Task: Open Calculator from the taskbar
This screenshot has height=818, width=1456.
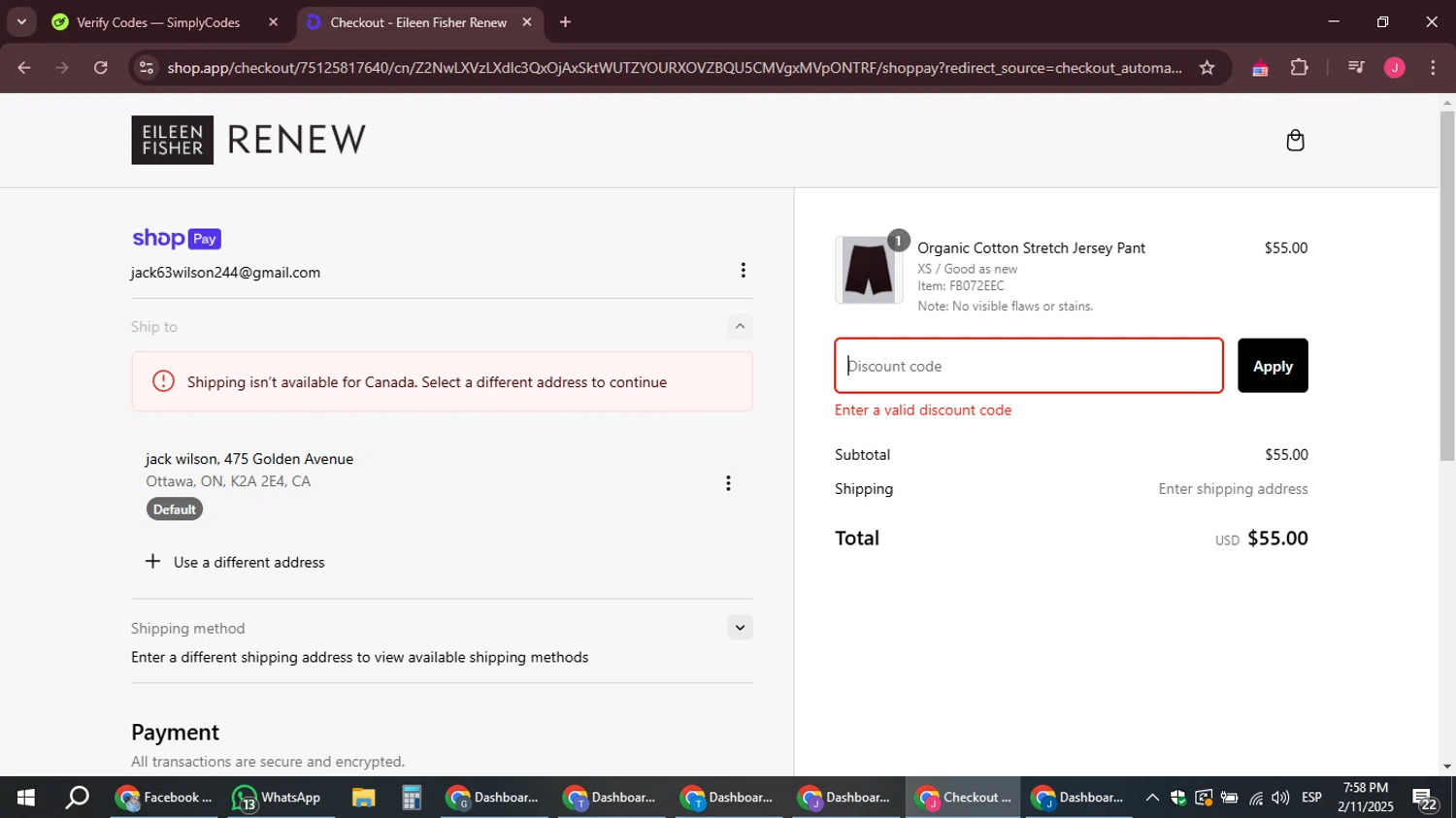Action: [412, 798]
